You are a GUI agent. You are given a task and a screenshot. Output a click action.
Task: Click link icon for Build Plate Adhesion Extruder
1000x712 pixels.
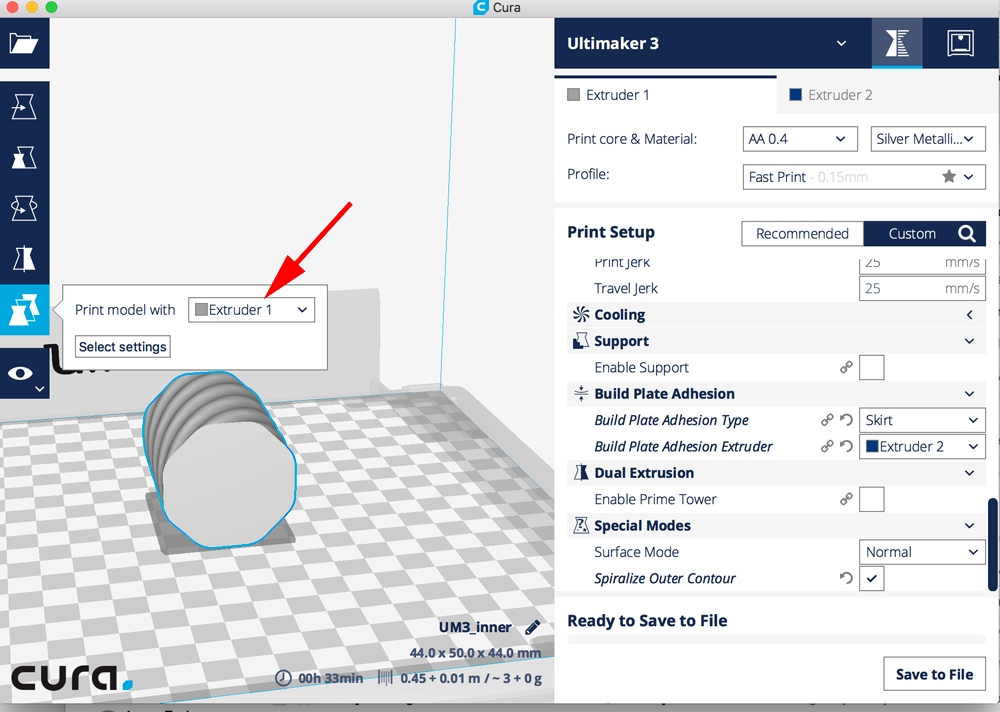827,447
